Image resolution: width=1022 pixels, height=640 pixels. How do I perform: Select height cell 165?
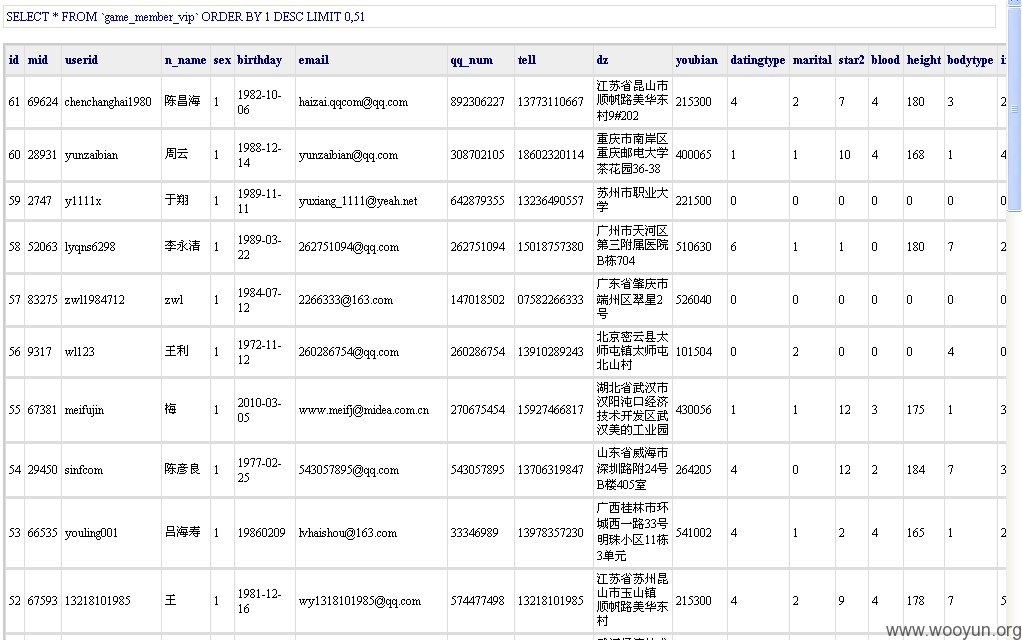[x=915, y=533]
